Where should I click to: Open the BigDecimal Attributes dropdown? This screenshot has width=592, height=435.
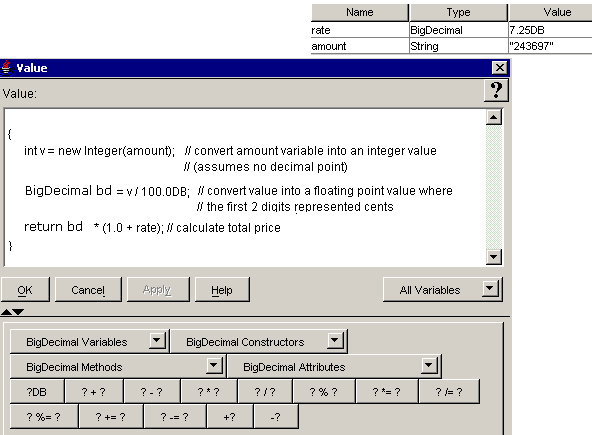[x=334, y=367]
